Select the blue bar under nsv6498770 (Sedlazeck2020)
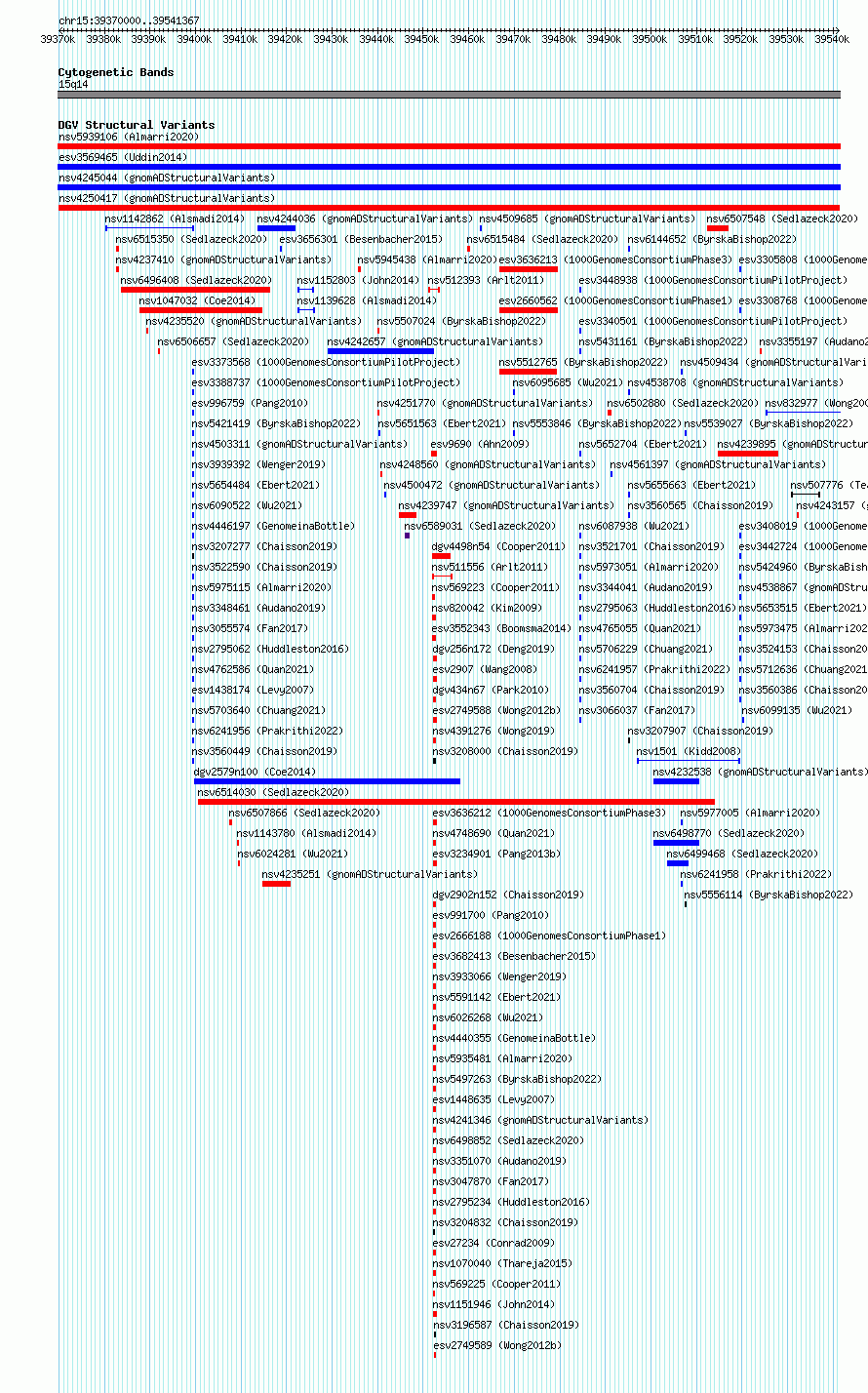This screenshot has width=868, height=1393. pyautogui.click(x=676, y=843)
